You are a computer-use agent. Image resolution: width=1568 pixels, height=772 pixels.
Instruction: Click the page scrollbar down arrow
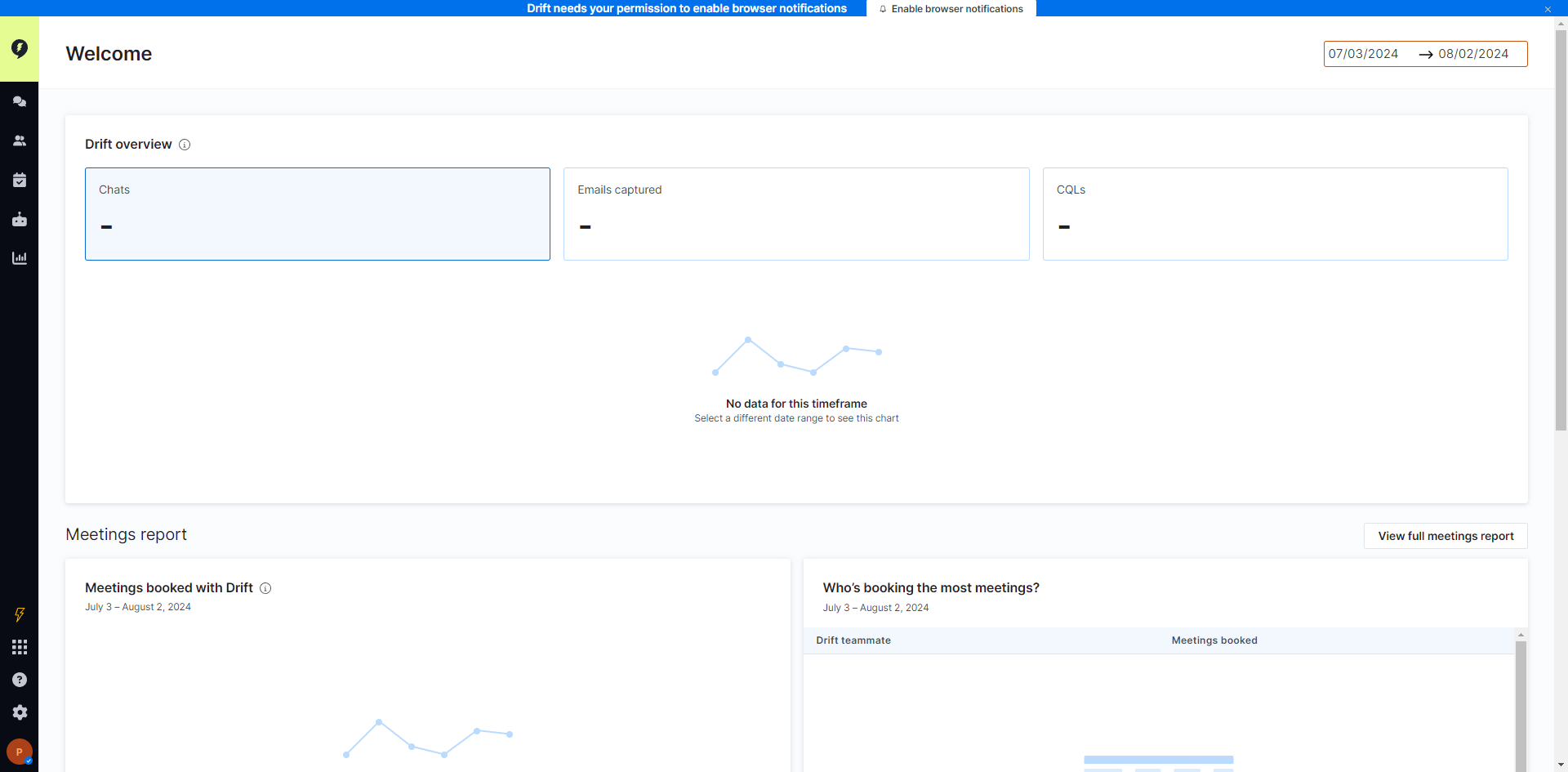click(1561, 765)
